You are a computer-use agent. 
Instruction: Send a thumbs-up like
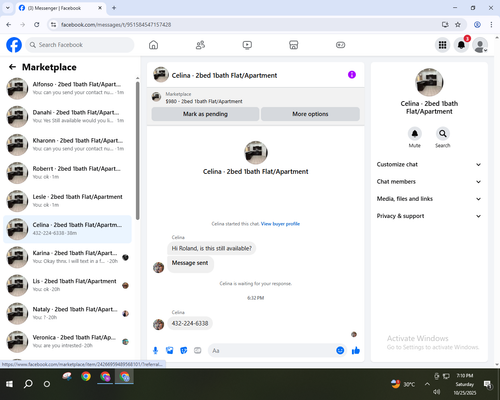pos(356,350)
